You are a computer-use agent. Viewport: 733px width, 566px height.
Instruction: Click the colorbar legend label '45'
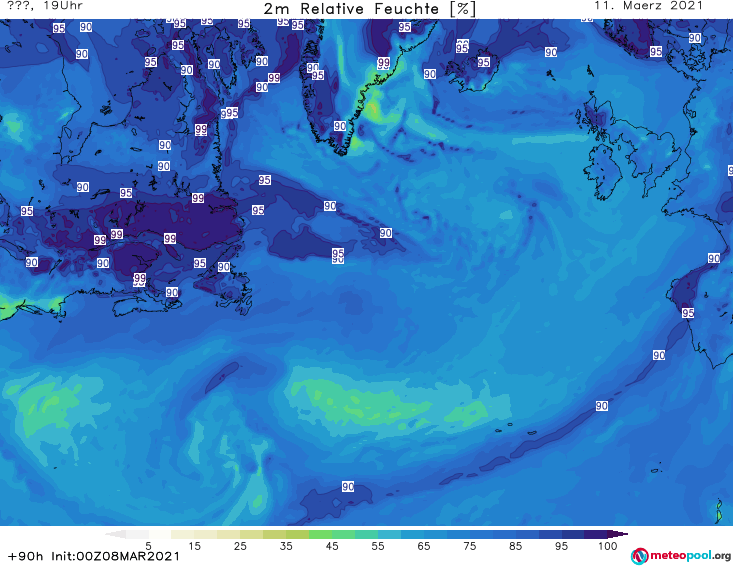tap(331, 546)
